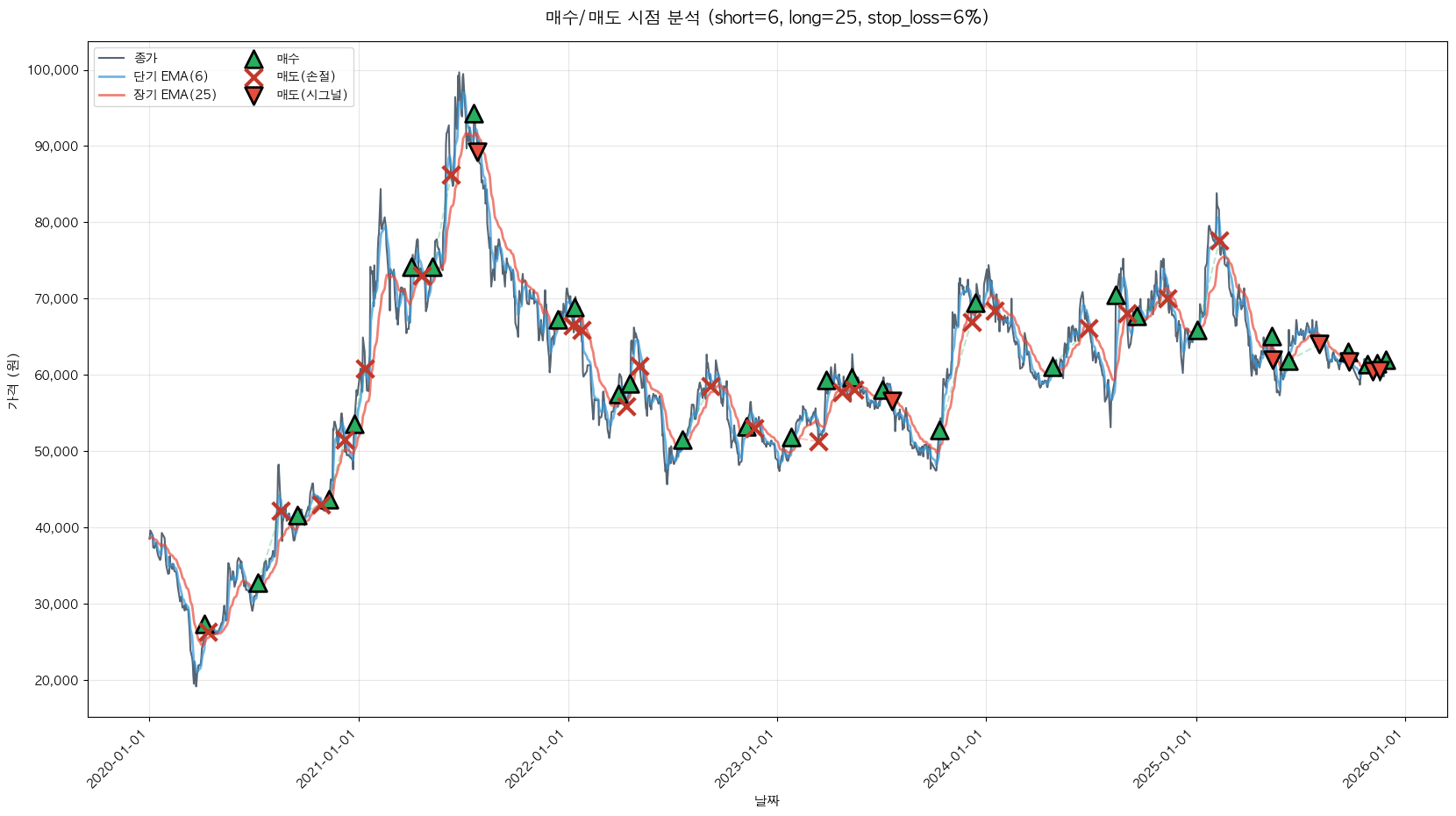Click the 가격 (원) y-axis title

[12, 381]
